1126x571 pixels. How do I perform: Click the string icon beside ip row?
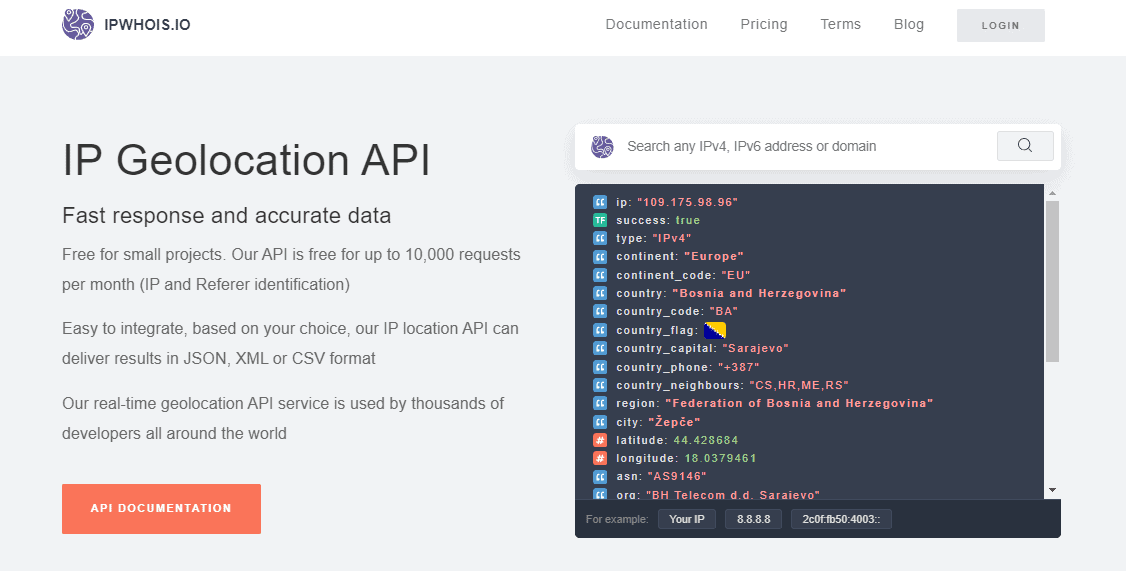(600, 202)
